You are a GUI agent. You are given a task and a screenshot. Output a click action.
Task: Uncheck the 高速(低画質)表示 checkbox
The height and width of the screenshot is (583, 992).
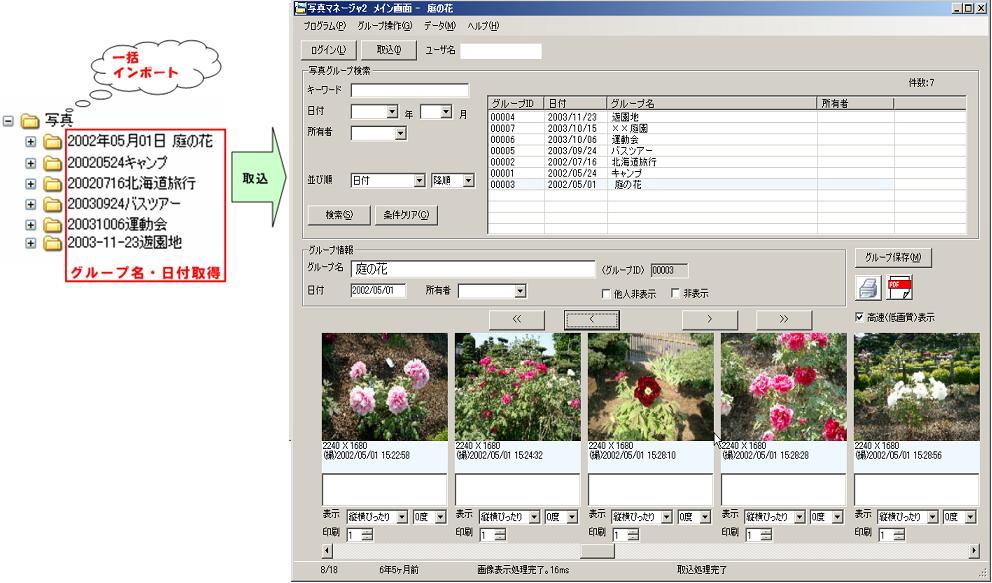859,317
